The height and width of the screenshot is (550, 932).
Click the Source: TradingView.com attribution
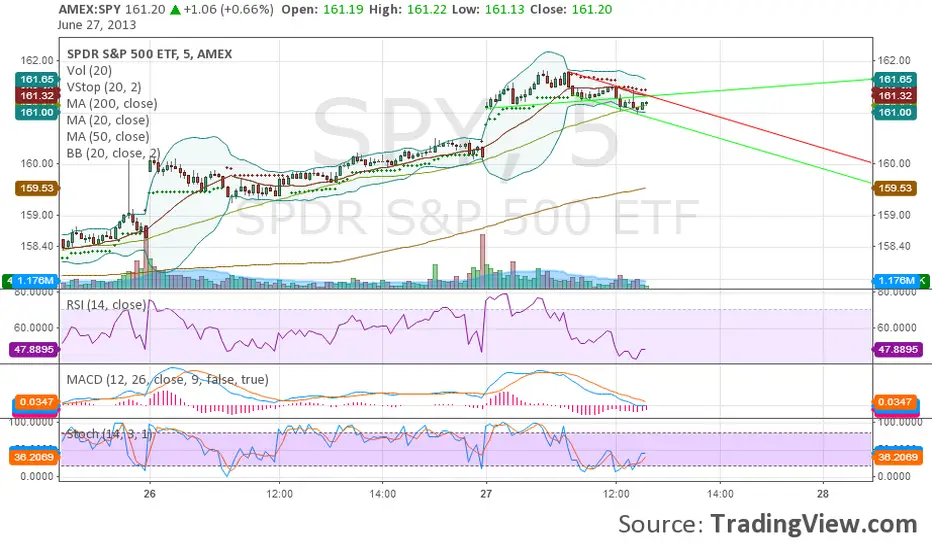pos(767,524)
